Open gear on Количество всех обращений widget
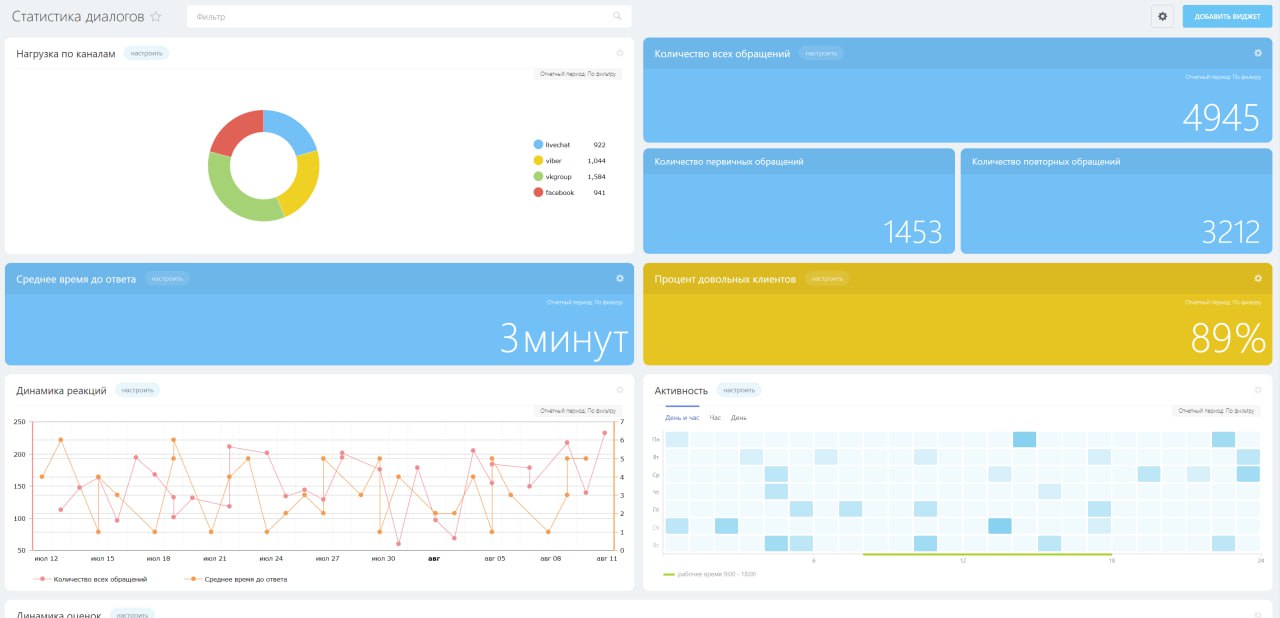 1257,53
